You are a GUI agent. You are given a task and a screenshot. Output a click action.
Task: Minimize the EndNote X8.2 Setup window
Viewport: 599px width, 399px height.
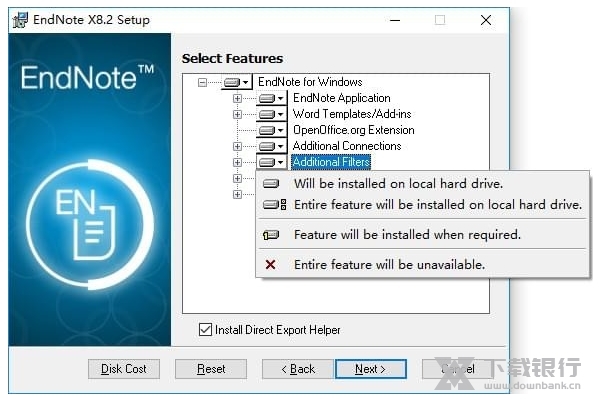click(x=395, y=20)
